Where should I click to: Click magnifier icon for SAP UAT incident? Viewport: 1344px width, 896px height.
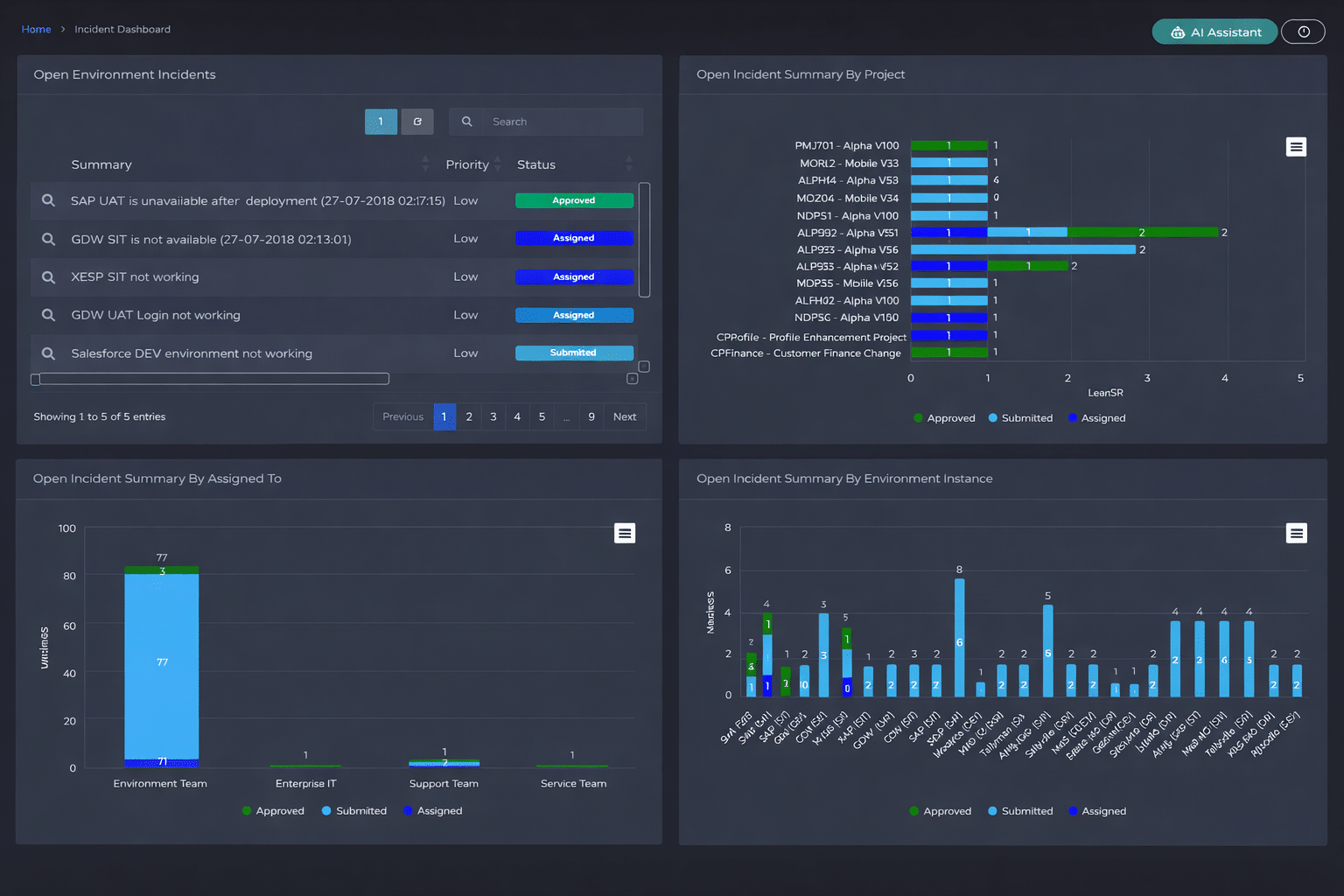(49, 200)
